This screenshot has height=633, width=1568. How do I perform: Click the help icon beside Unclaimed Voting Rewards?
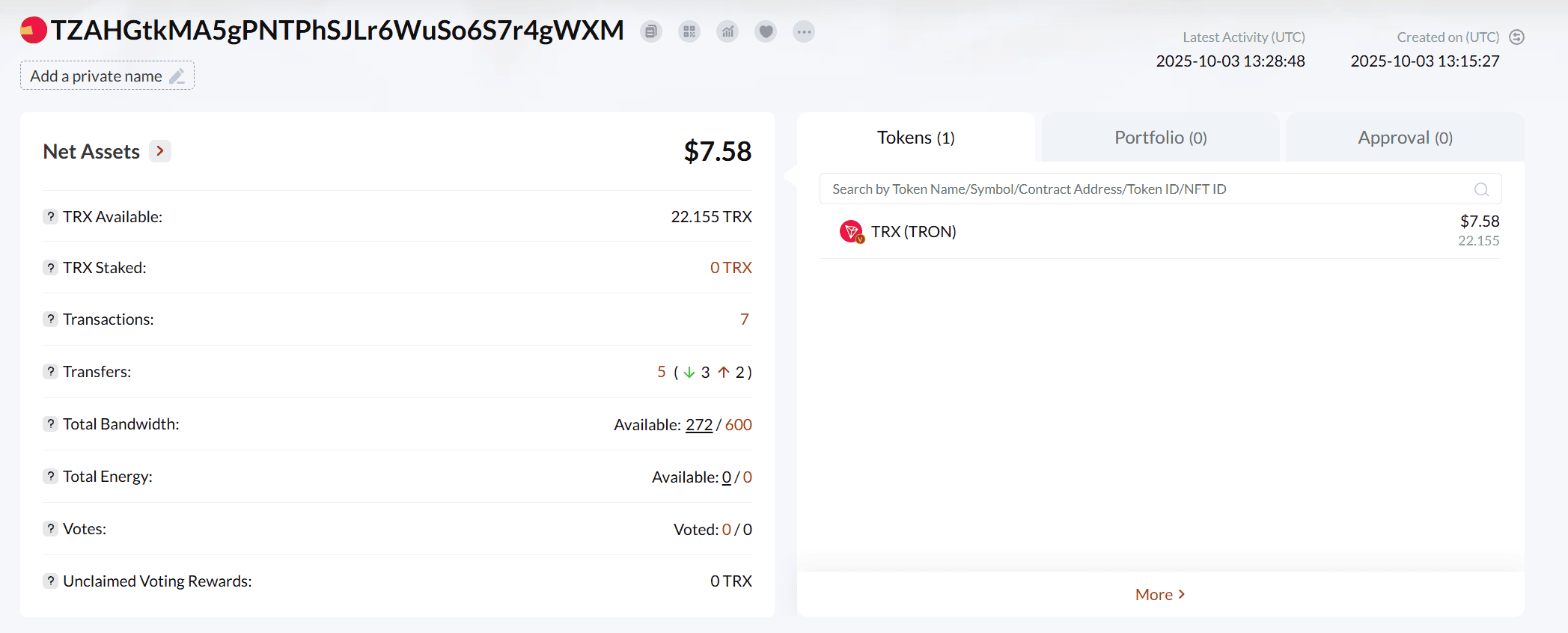point(50,581)
